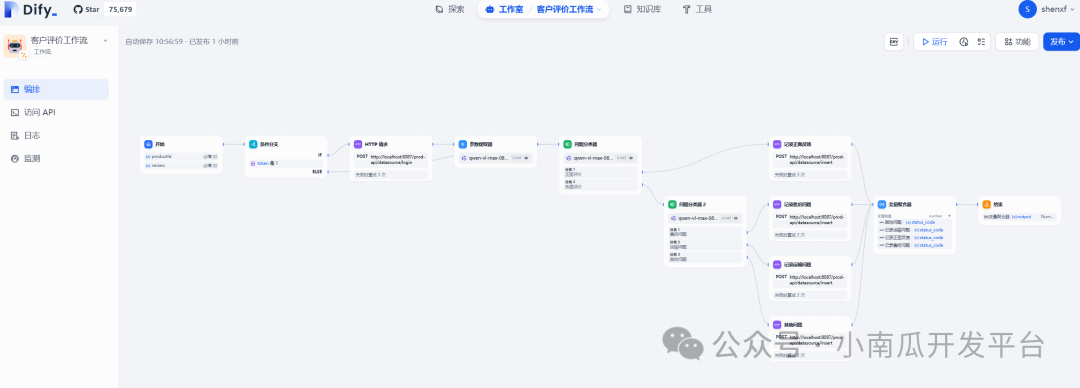Click 分类 2 负面评价 in 问题分类器
Screen dimensions: 1080x388
600,185
